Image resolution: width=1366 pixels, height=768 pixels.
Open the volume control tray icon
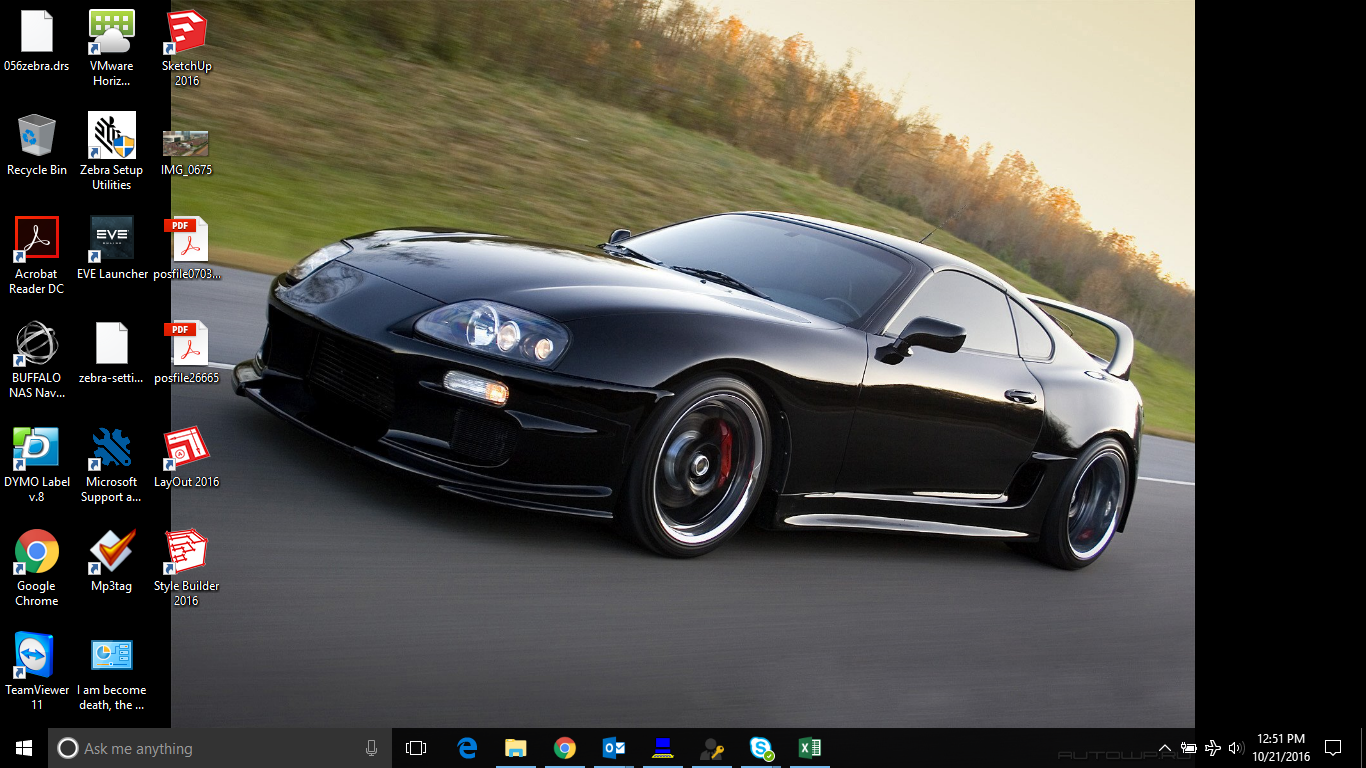(1236, 748)
